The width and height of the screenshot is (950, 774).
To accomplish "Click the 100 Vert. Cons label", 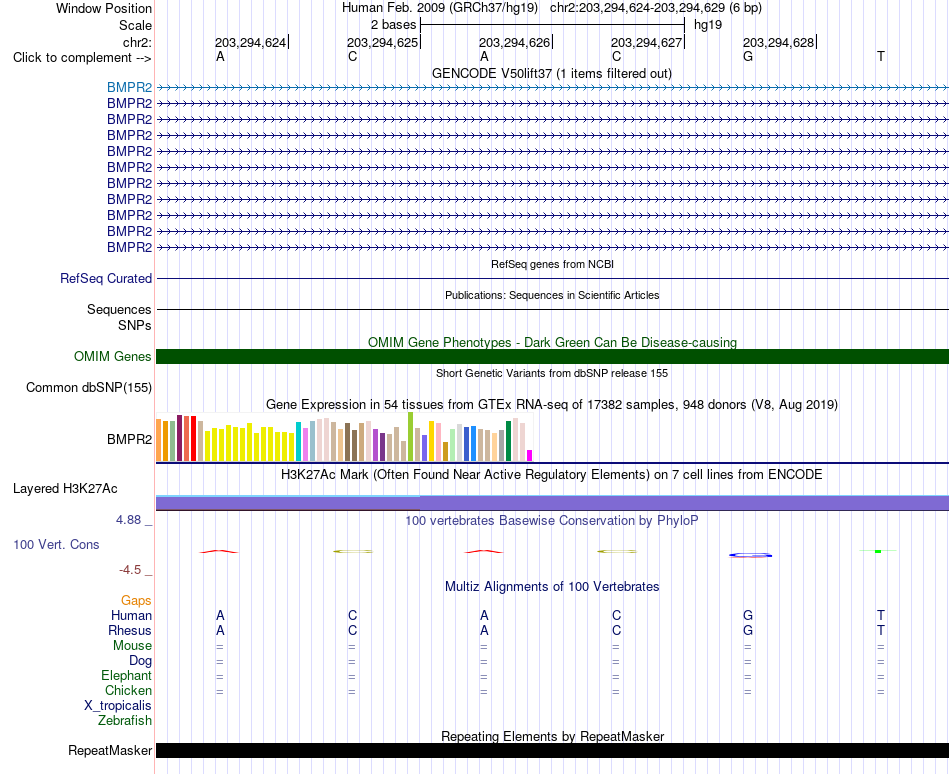I will click(56, 544).
